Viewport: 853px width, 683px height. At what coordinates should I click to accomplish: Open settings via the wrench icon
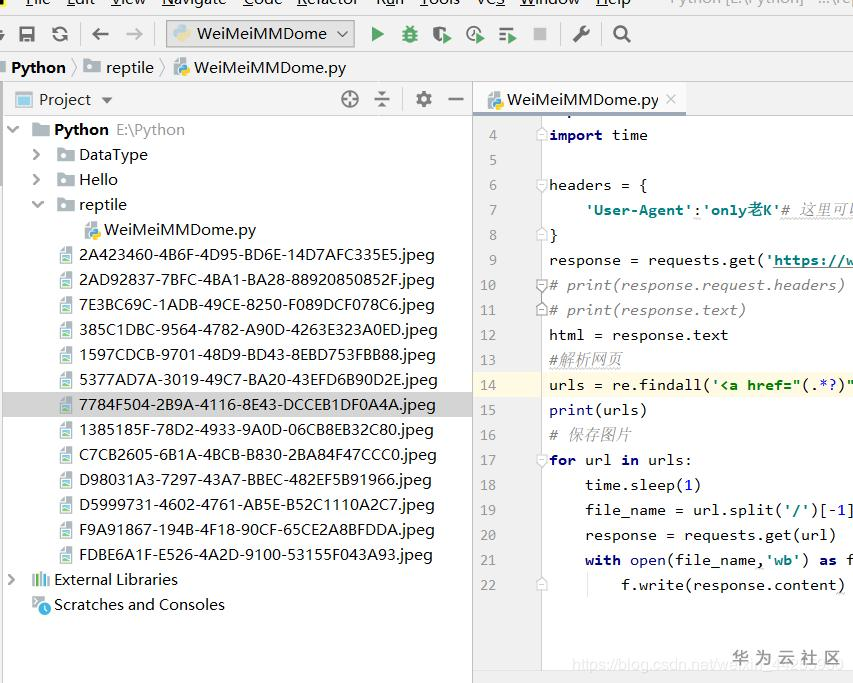click(581, 34)
